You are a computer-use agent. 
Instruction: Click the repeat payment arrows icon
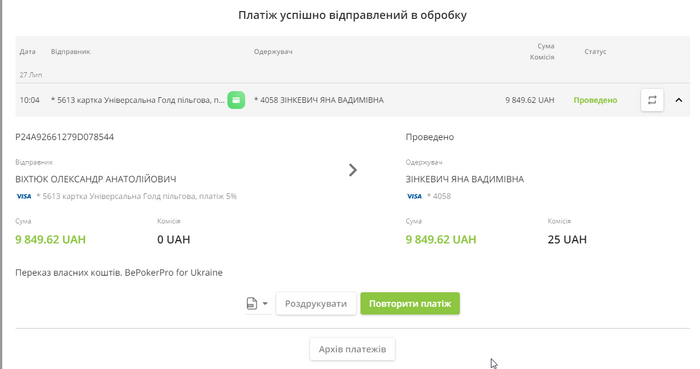coord(652,100)
